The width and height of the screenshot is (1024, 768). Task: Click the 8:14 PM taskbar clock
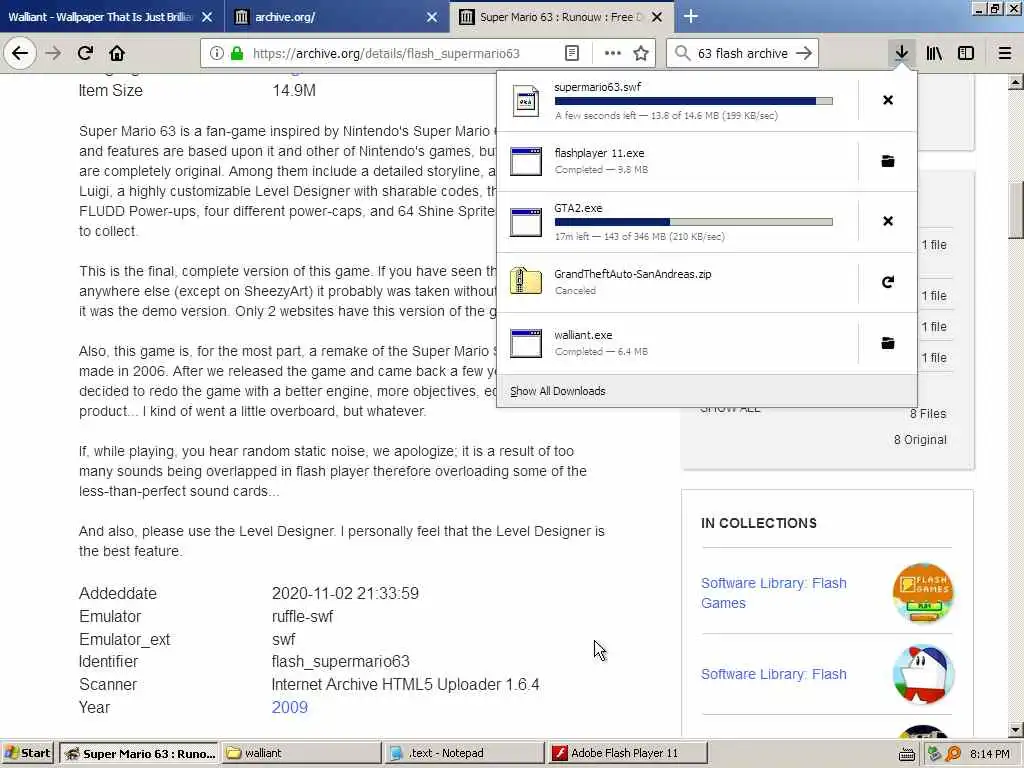pyautogui.click(x=989, y=754)
